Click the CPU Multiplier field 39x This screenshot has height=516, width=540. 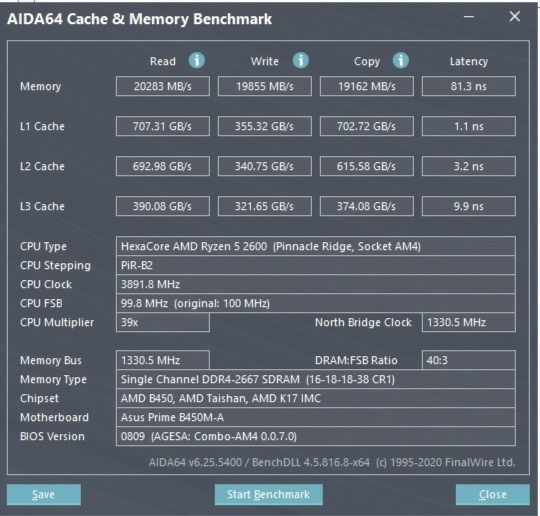click(163, 322)
